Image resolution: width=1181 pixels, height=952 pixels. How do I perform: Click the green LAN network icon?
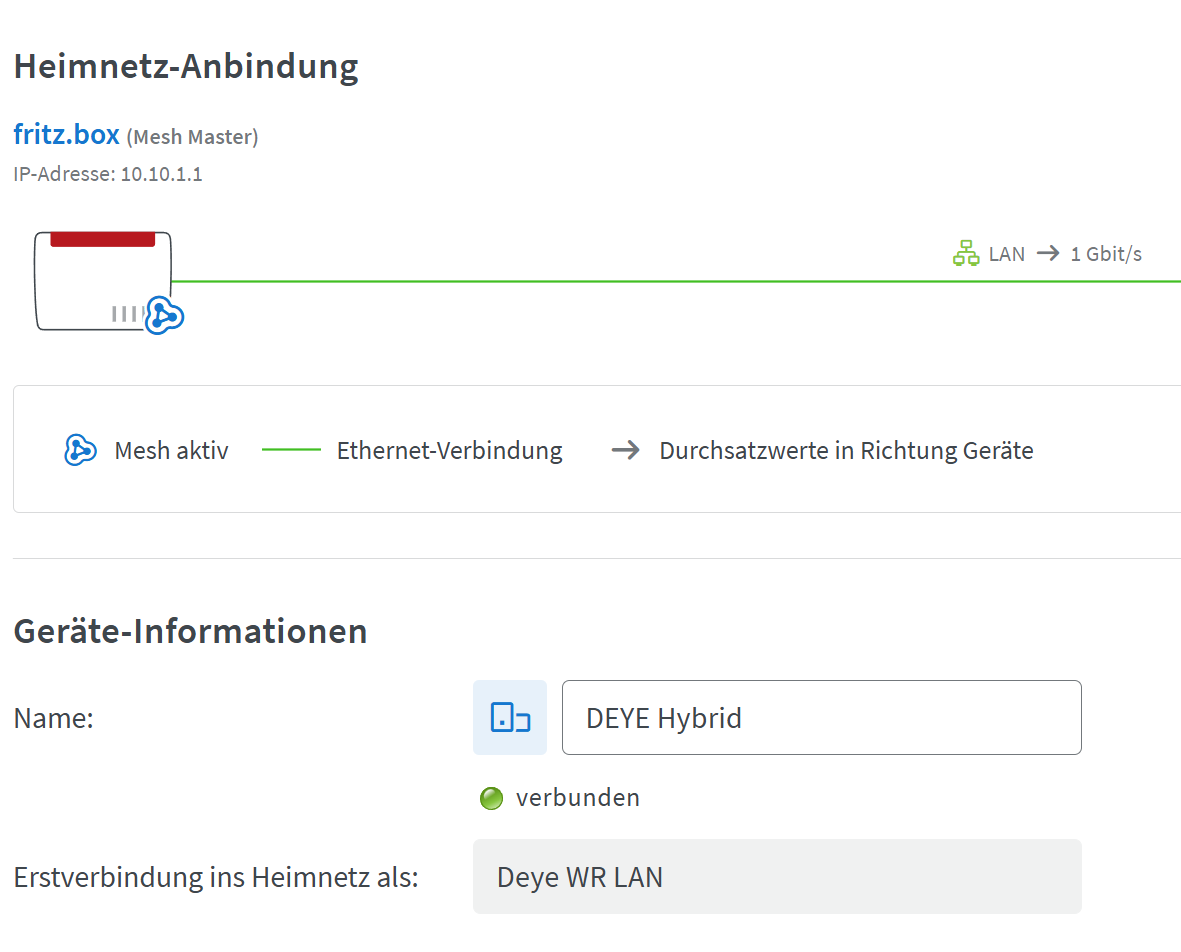coord(966,254)
